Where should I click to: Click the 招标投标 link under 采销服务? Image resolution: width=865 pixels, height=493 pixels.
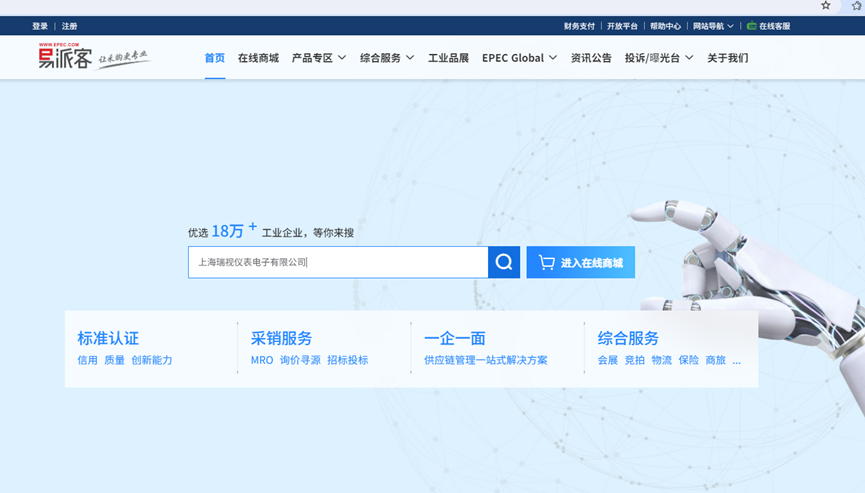click(x=347, y=360)
